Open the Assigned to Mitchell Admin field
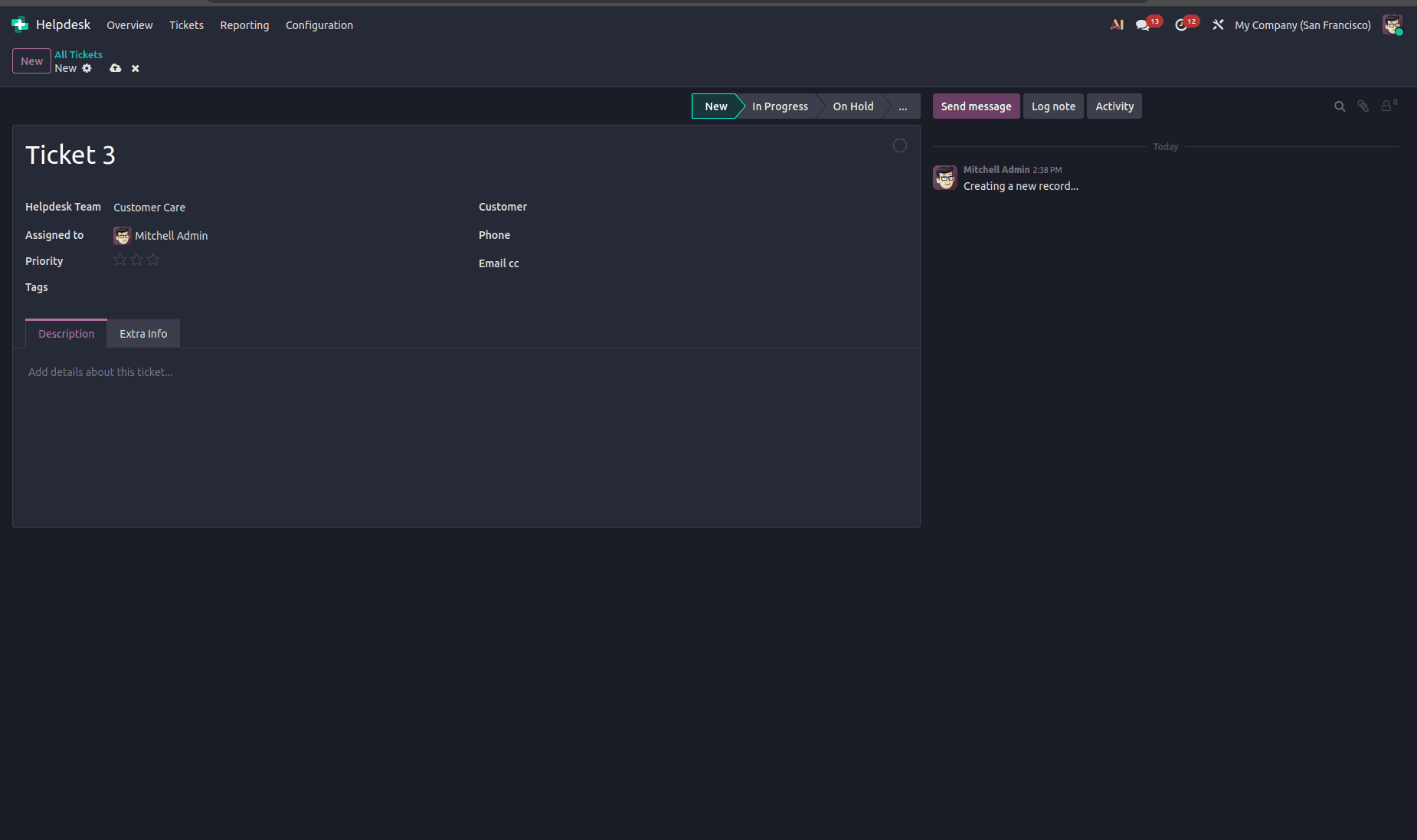 tap(283, 235)
